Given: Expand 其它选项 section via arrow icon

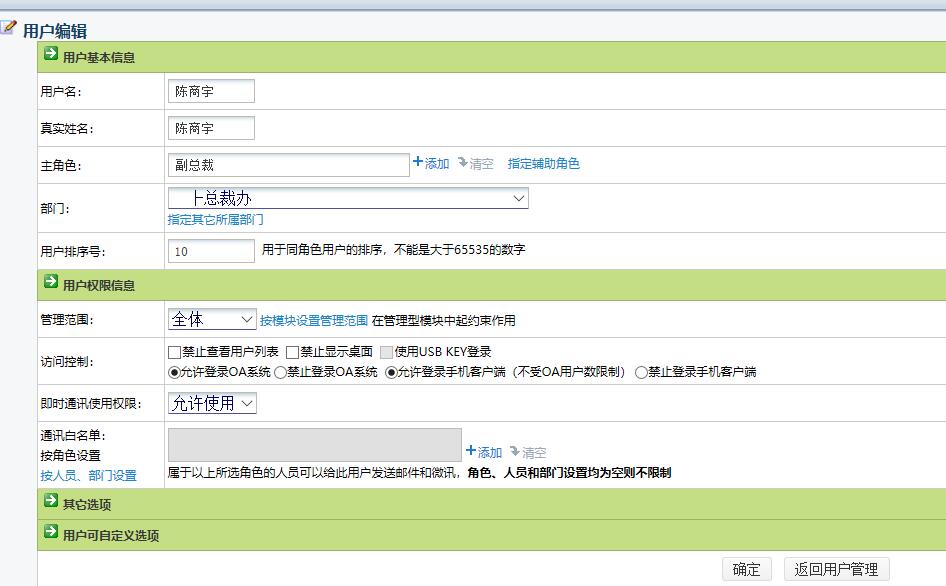Looking at the screenshot, I should [51, 502].
